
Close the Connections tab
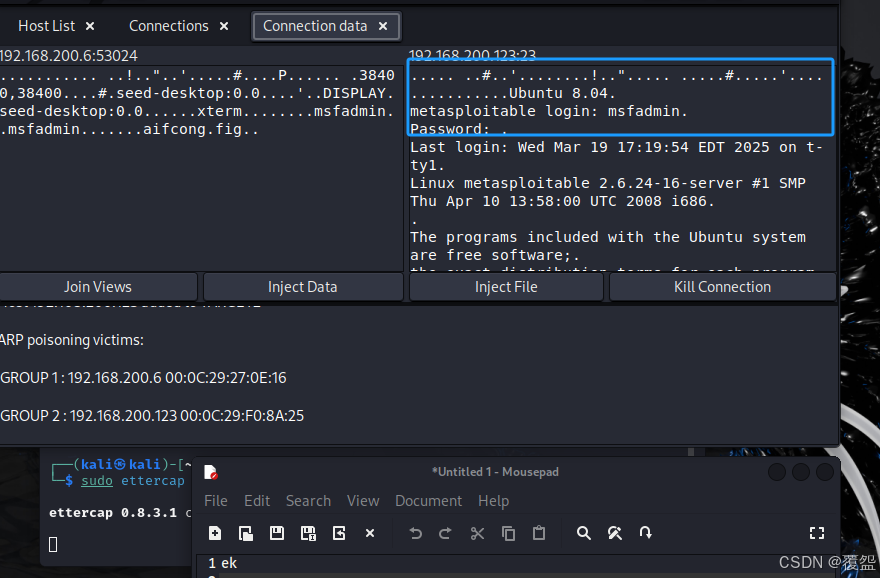[x=224, y=26]
